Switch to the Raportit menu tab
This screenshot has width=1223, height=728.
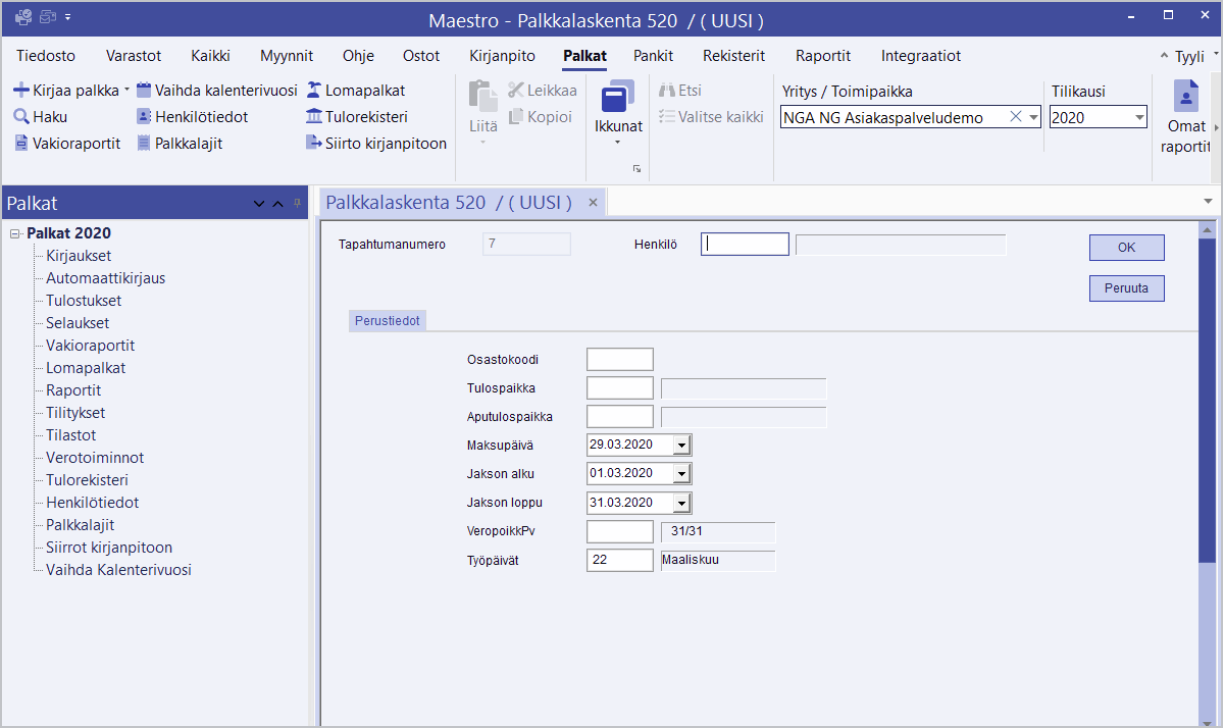tap(823, 56)
